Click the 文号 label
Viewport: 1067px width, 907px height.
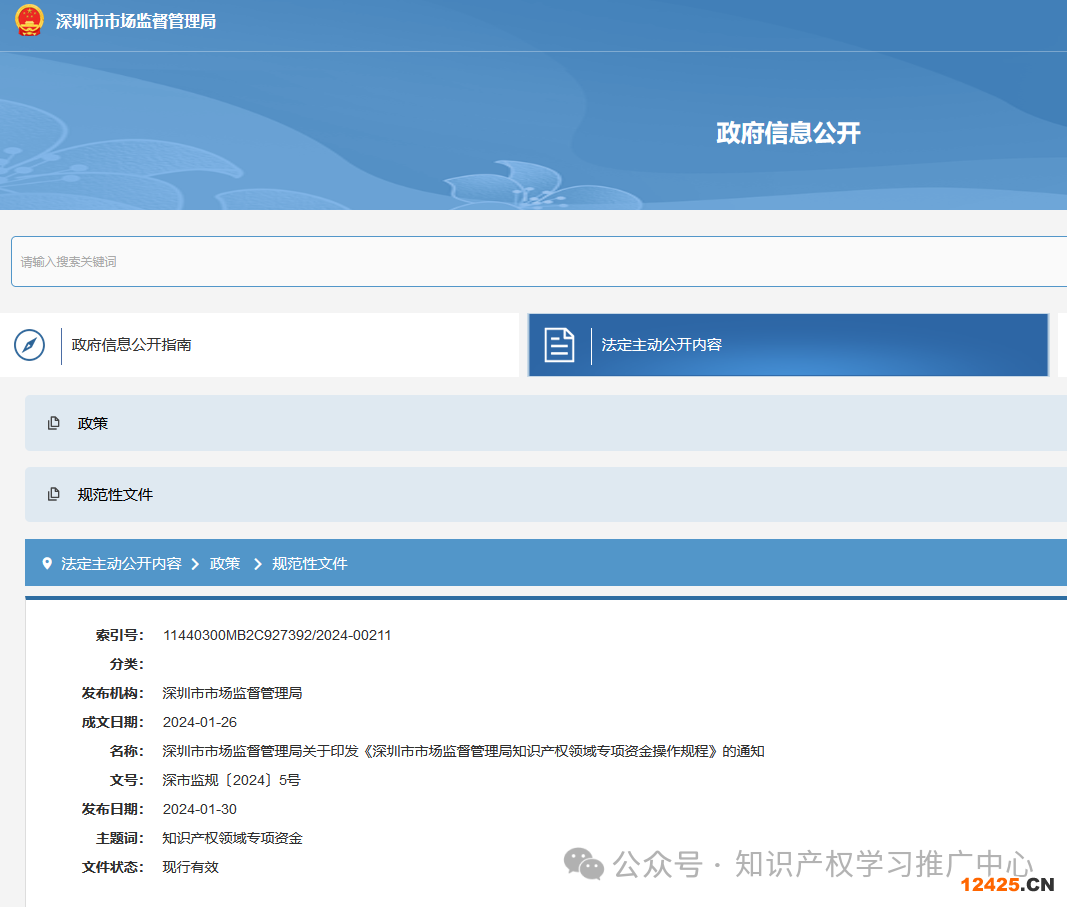click(127, 780)
